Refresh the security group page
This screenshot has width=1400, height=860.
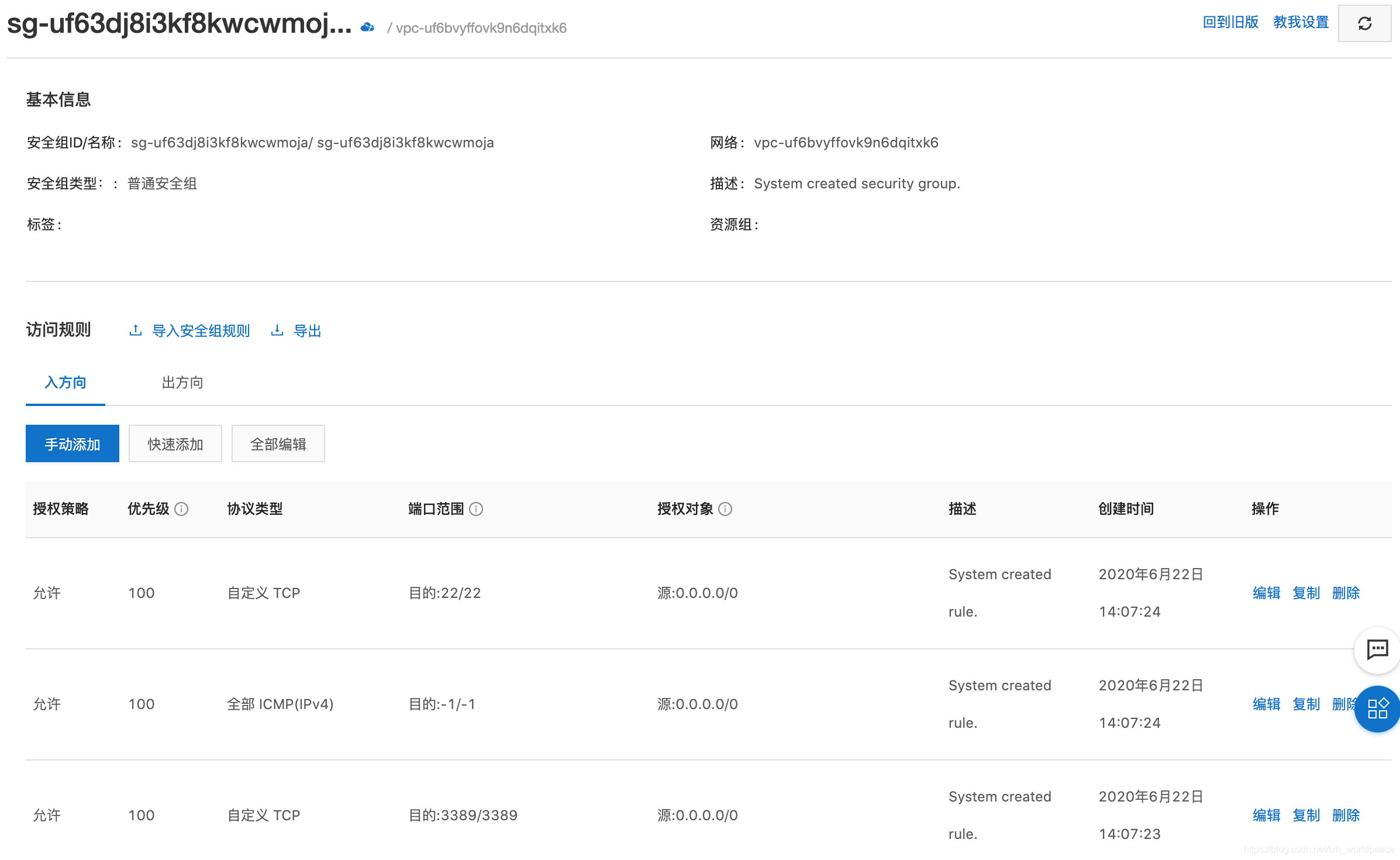coord(1365,23)
